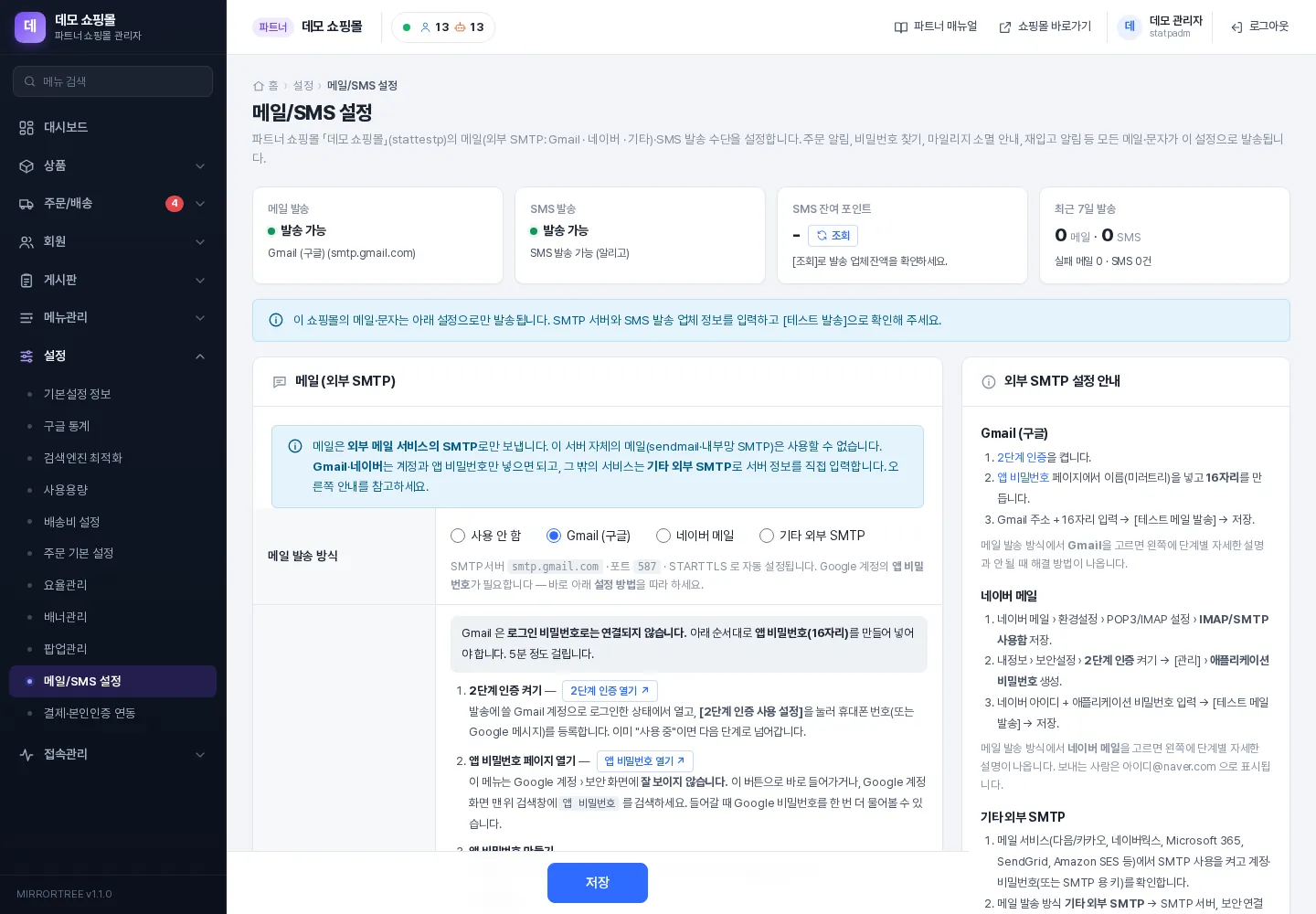Click the 파트너 badge in header
1316x914 pixels.
click(273, 27)
